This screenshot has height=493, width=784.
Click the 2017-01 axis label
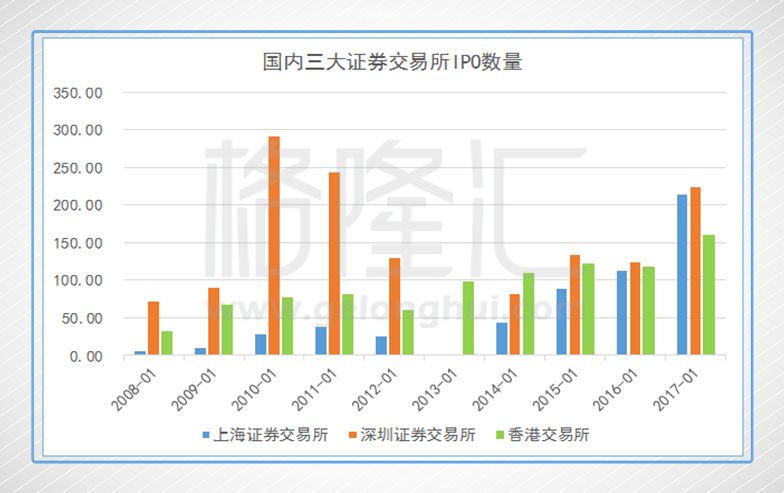(676, 390)
